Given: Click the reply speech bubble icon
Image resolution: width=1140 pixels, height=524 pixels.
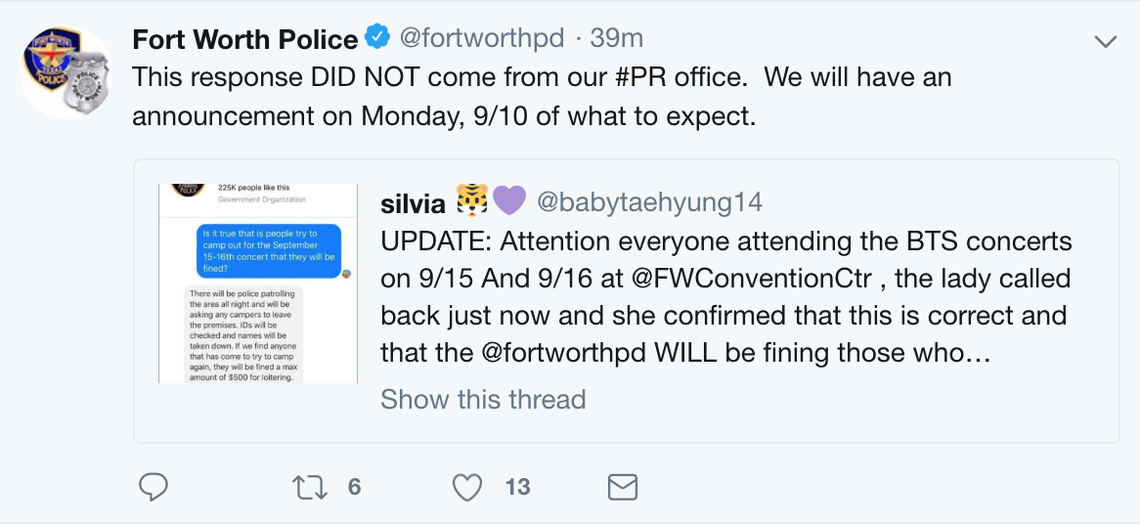Looking at the screenshot, I should click(x=153, y=487).
